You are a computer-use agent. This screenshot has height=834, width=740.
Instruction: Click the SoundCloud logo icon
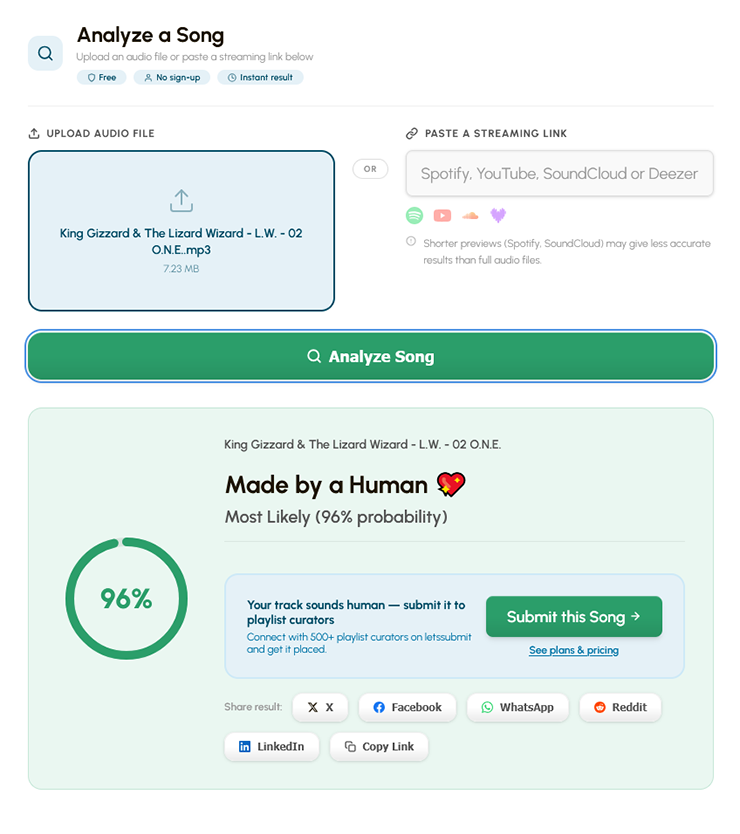(x=470, y=215)
